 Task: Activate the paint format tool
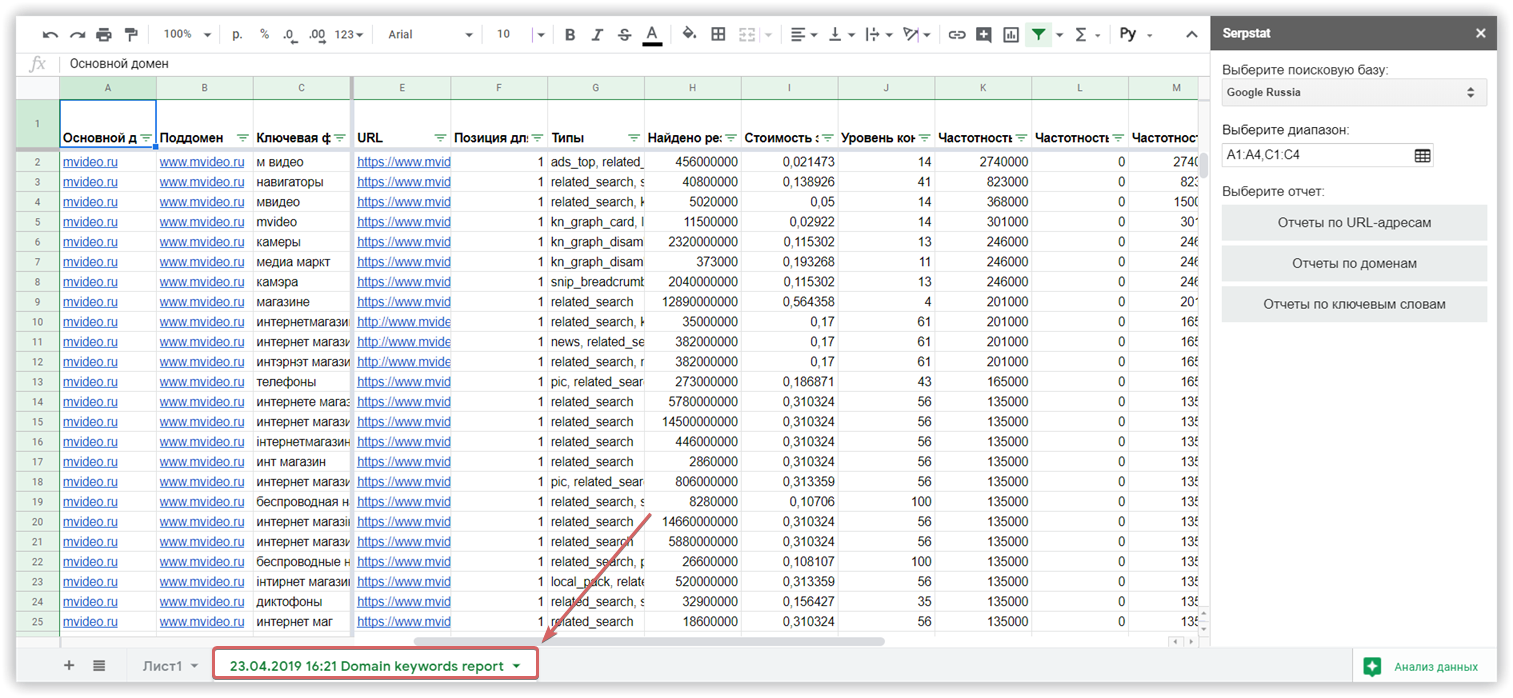click(131, 35)
